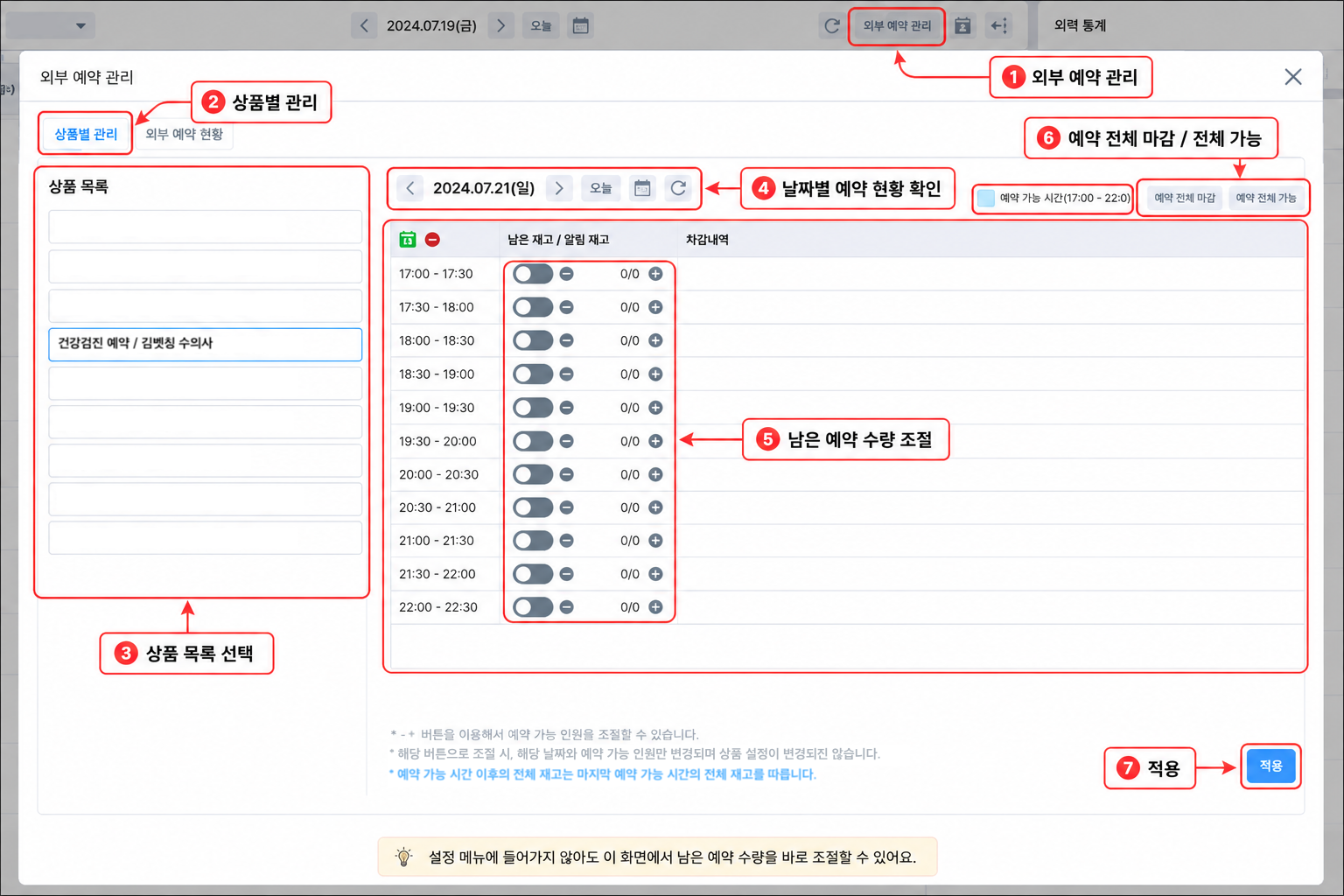This screenshot has height=896, width=1344.
Task: Increase stock for 19:00 - 19:30 slot
Action: point(655,408)
